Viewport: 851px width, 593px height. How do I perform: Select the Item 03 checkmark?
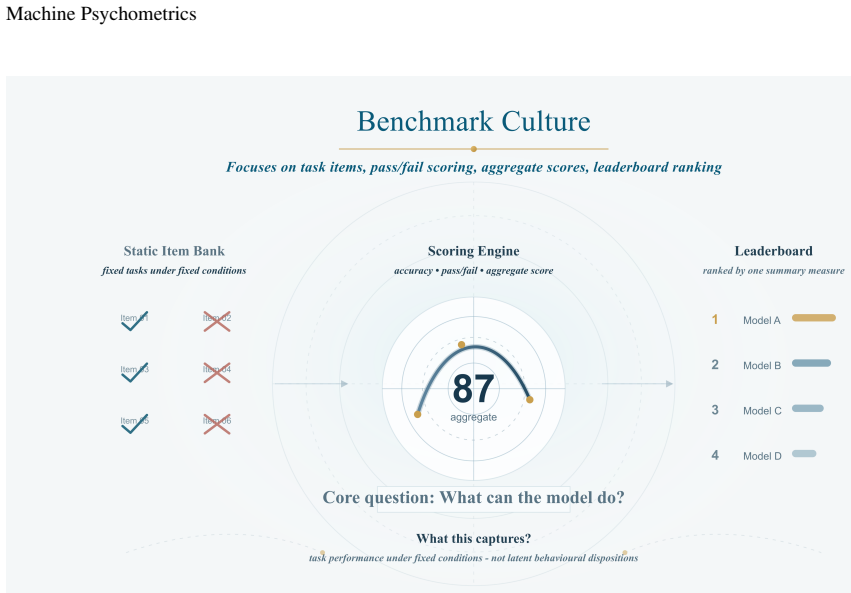[x=135, y=372]
